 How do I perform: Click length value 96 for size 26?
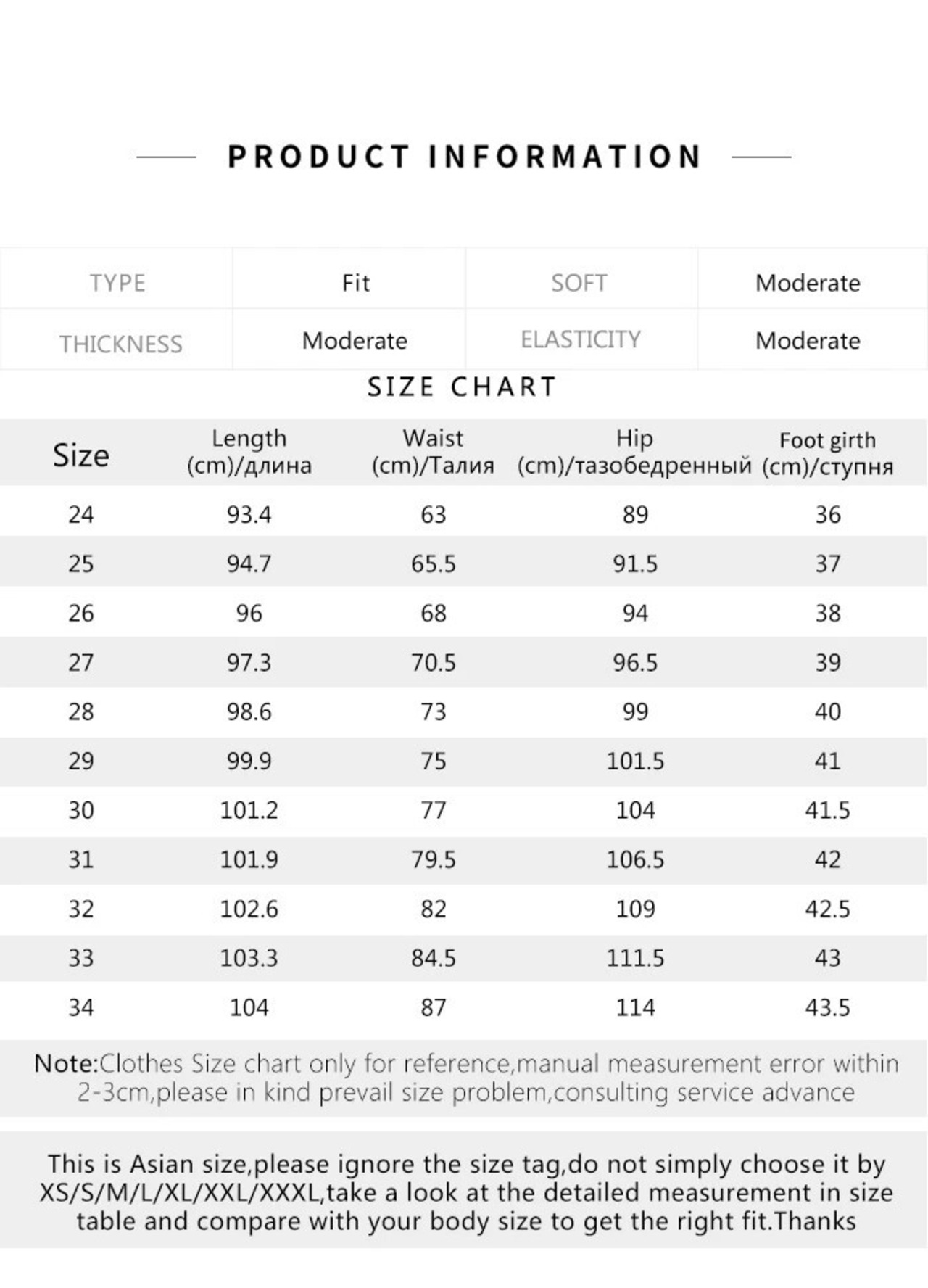pyautogui.click(x=249, y=614)
